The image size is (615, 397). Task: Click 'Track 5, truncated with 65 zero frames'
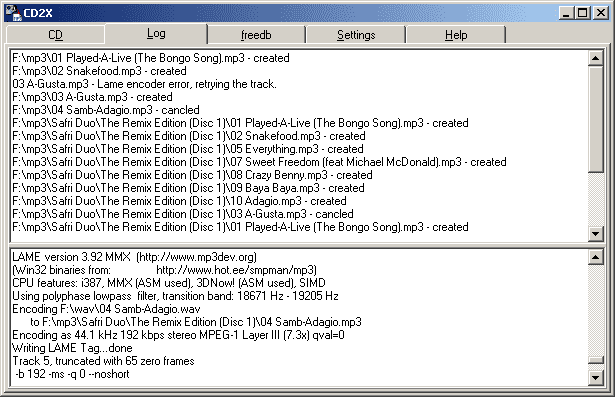[103, 361]
